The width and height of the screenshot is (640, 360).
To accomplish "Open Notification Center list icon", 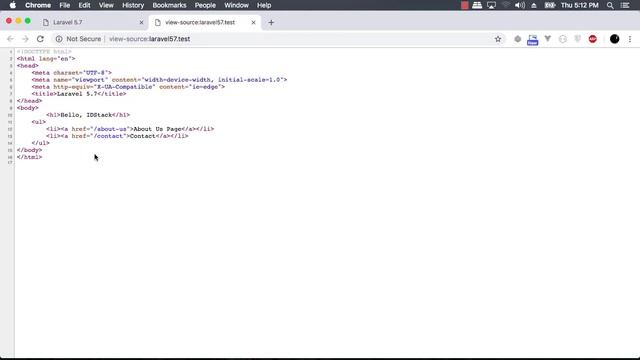I will click(x=625, y=5).
